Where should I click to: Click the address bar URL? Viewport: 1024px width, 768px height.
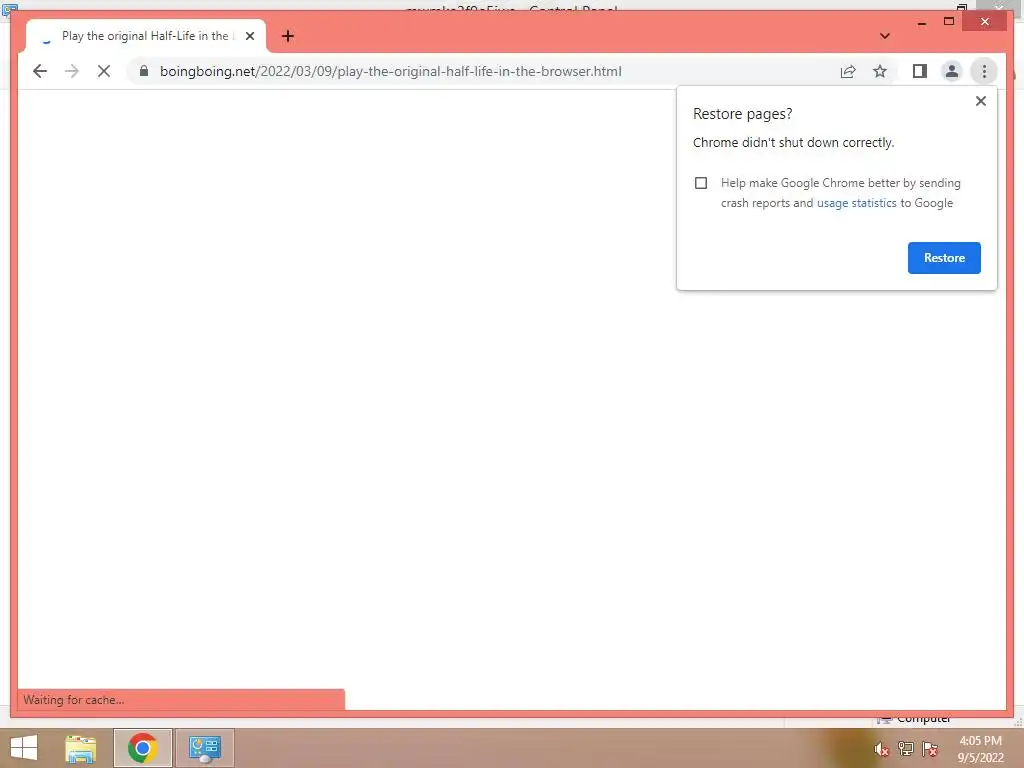point(391,71)
